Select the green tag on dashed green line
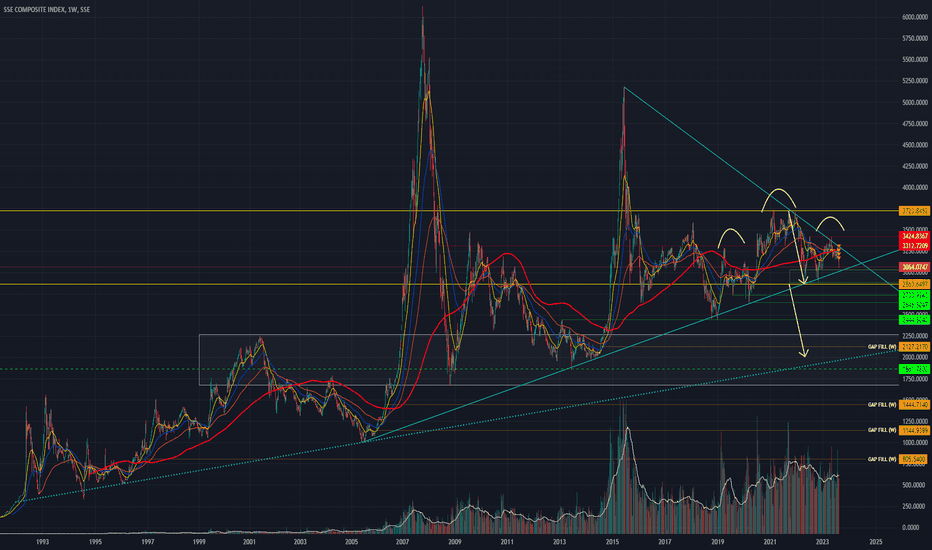This screenshot has width=932, height=550. [915, 369]
